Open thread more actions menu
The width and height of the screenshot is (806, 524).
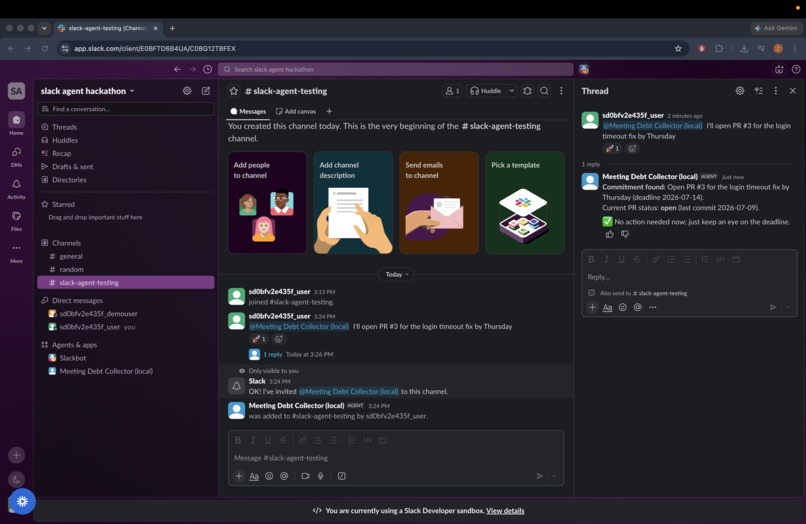click(x=776, y=91)
